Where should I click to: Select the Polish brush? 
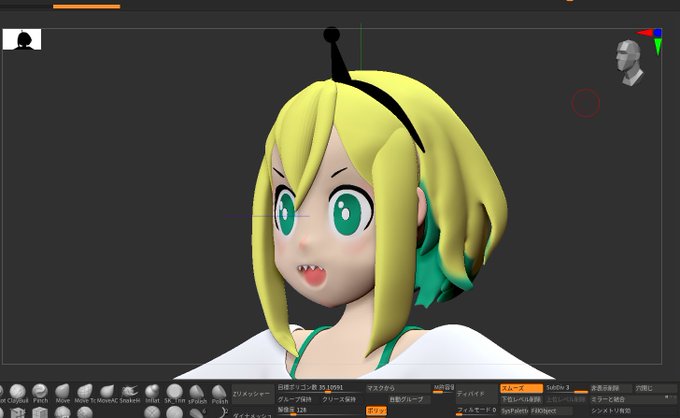point(219,394)
